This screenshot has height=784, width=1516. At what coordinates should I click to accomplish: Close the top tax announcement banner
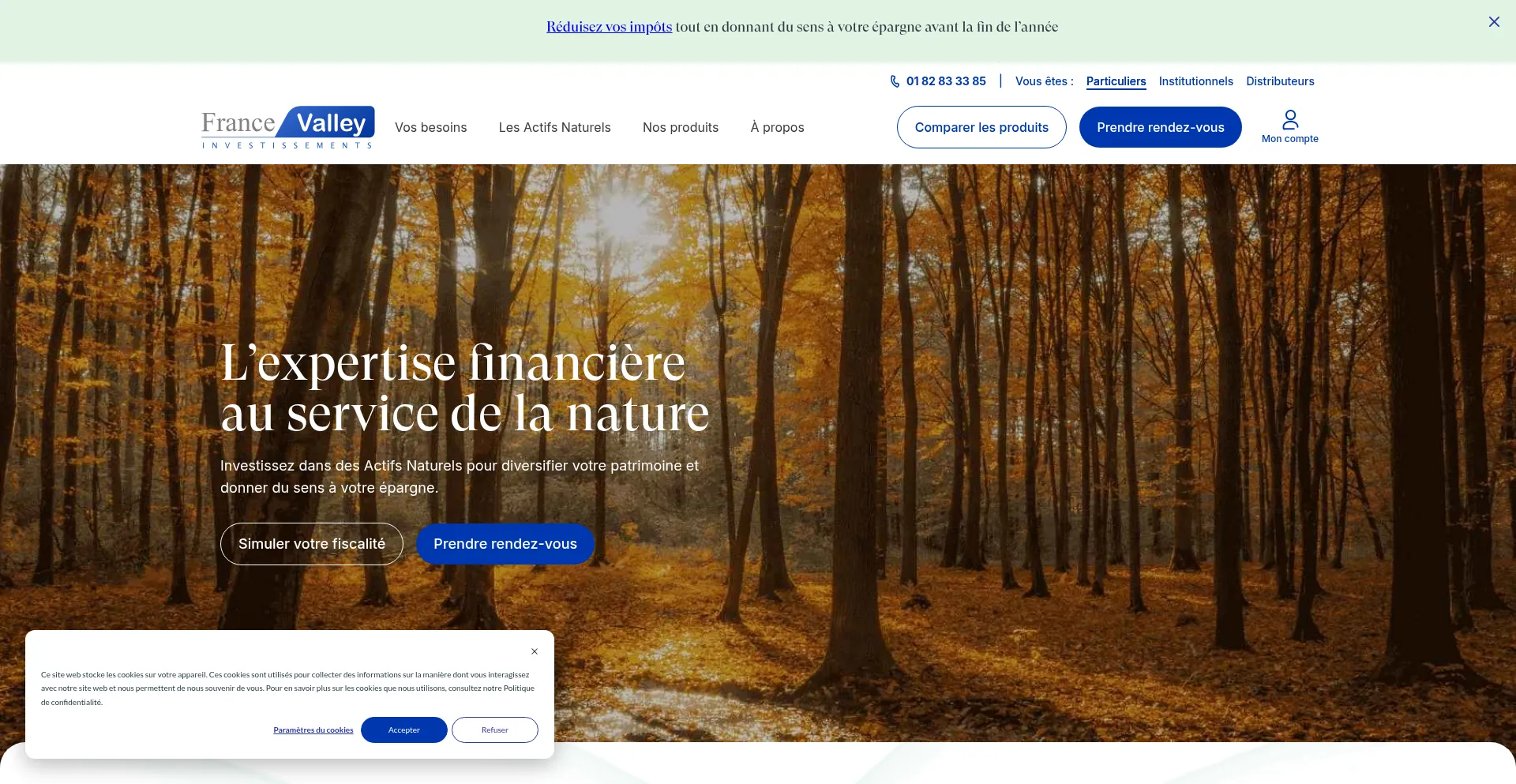coord(1494,22)
